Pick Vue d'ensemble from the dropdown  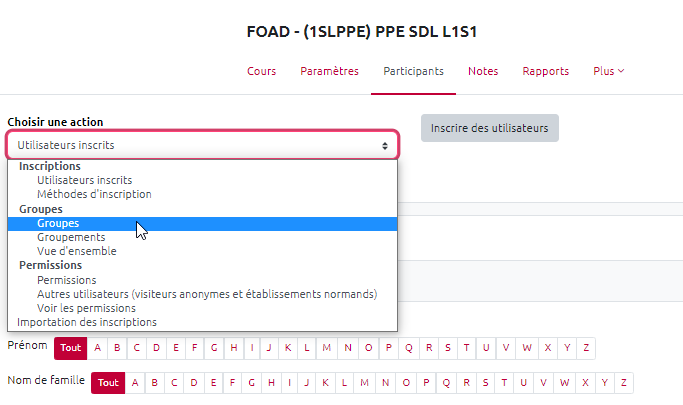76,251
